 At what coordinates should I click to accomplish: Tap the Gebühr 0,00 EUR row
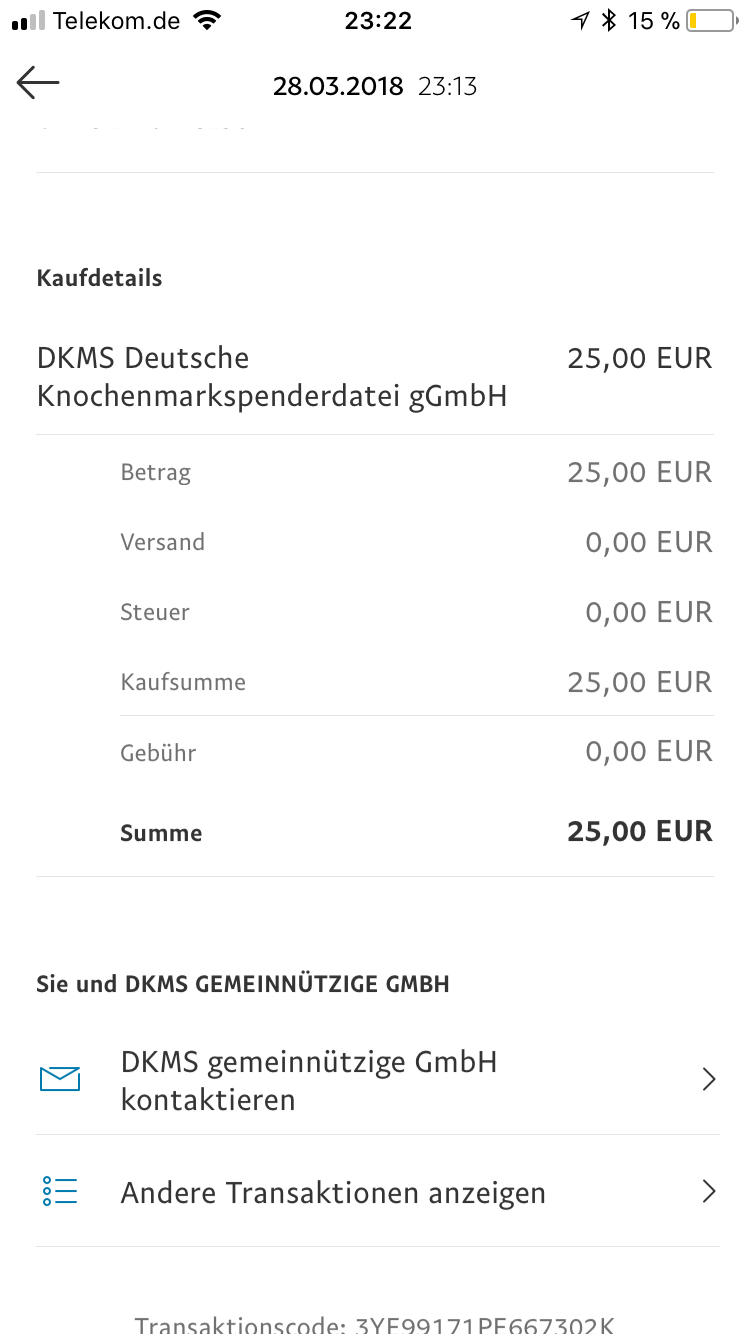tap(417, 752)
